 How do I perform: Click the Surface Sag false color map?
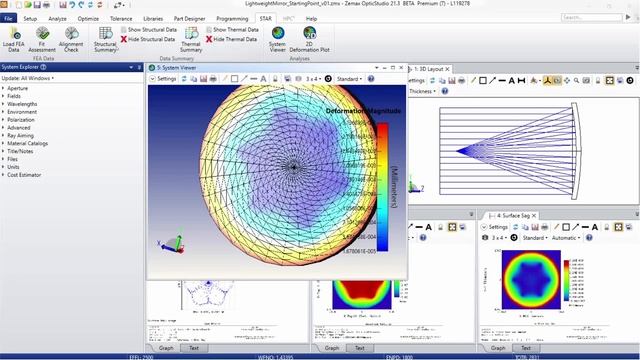(531, 279)
